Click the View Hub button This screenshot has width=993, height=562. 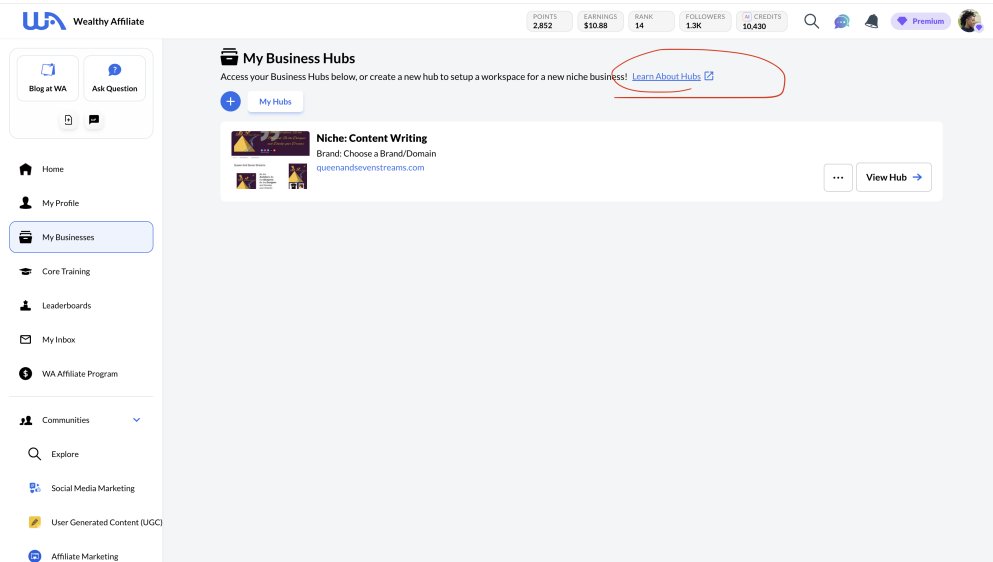tap(894, 177)
